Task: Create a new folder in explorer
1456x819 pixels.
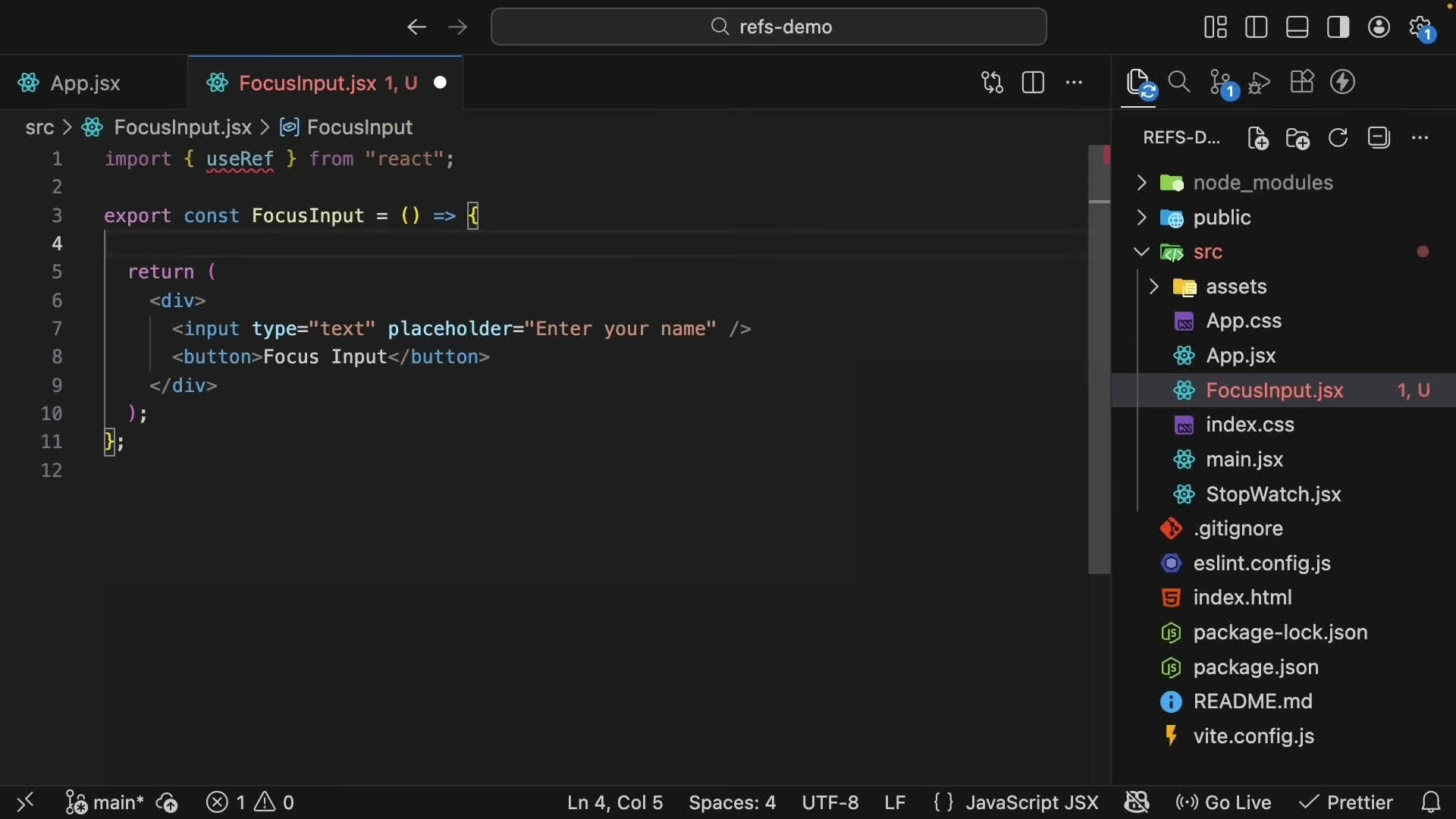Action: click(1298, 138)
